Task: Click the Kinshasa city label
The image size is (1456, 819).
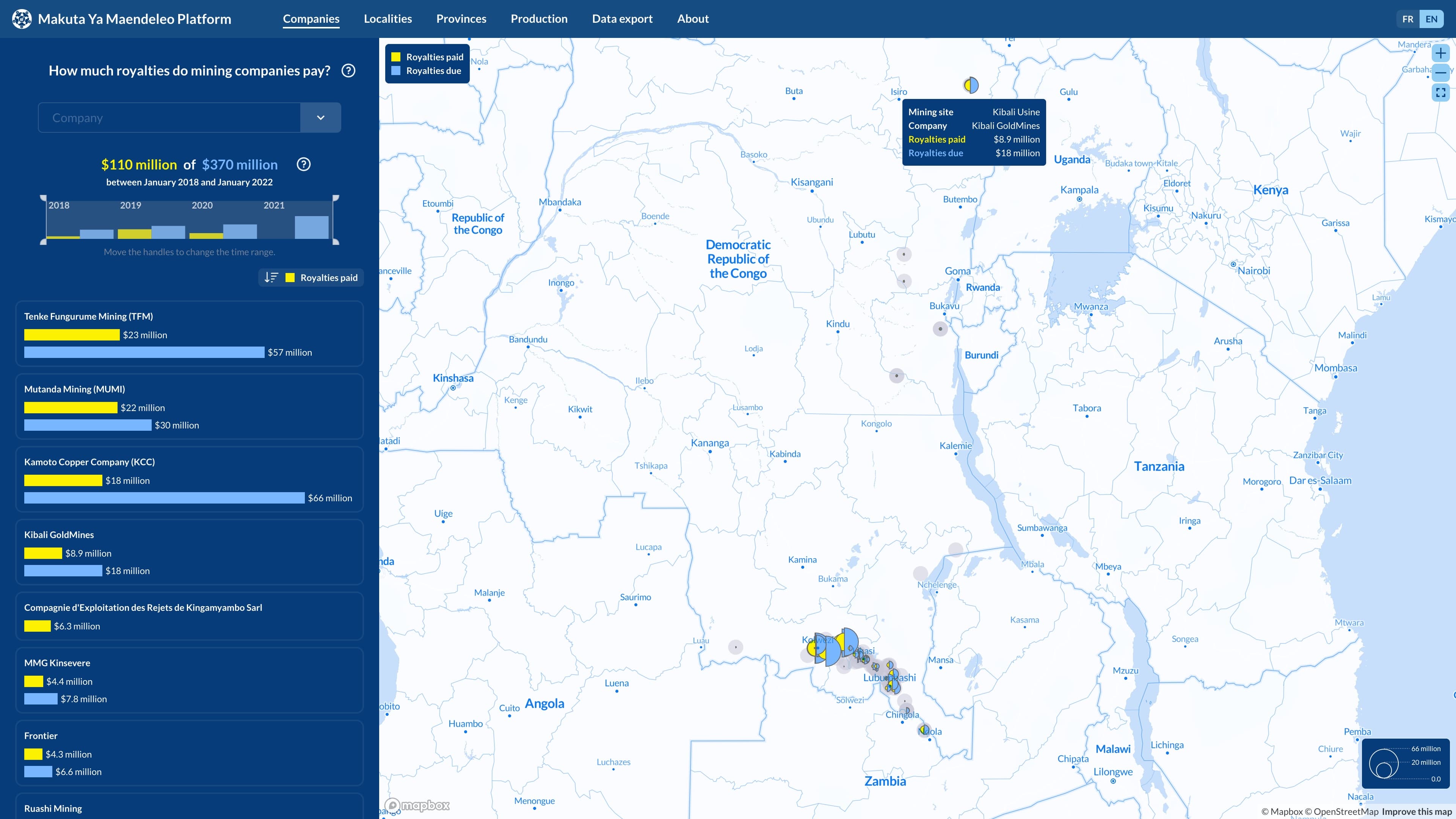Action: [x=453, y=378]
